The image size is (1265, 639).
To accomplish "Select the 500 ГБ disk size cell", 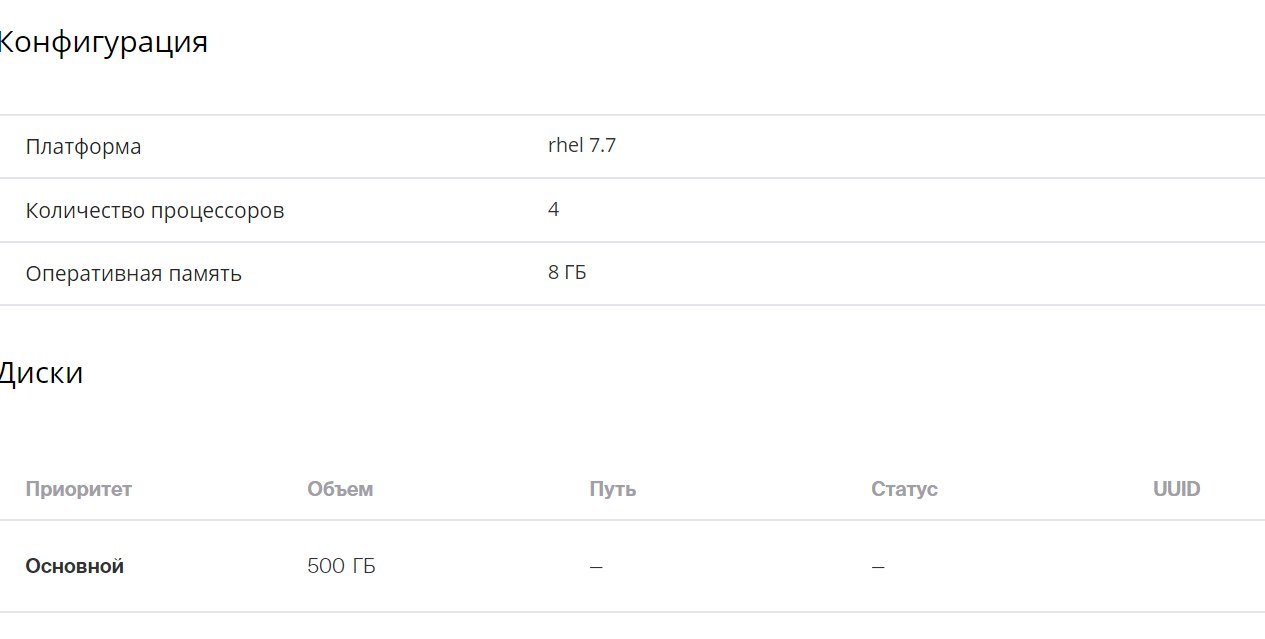I will 341,566.
